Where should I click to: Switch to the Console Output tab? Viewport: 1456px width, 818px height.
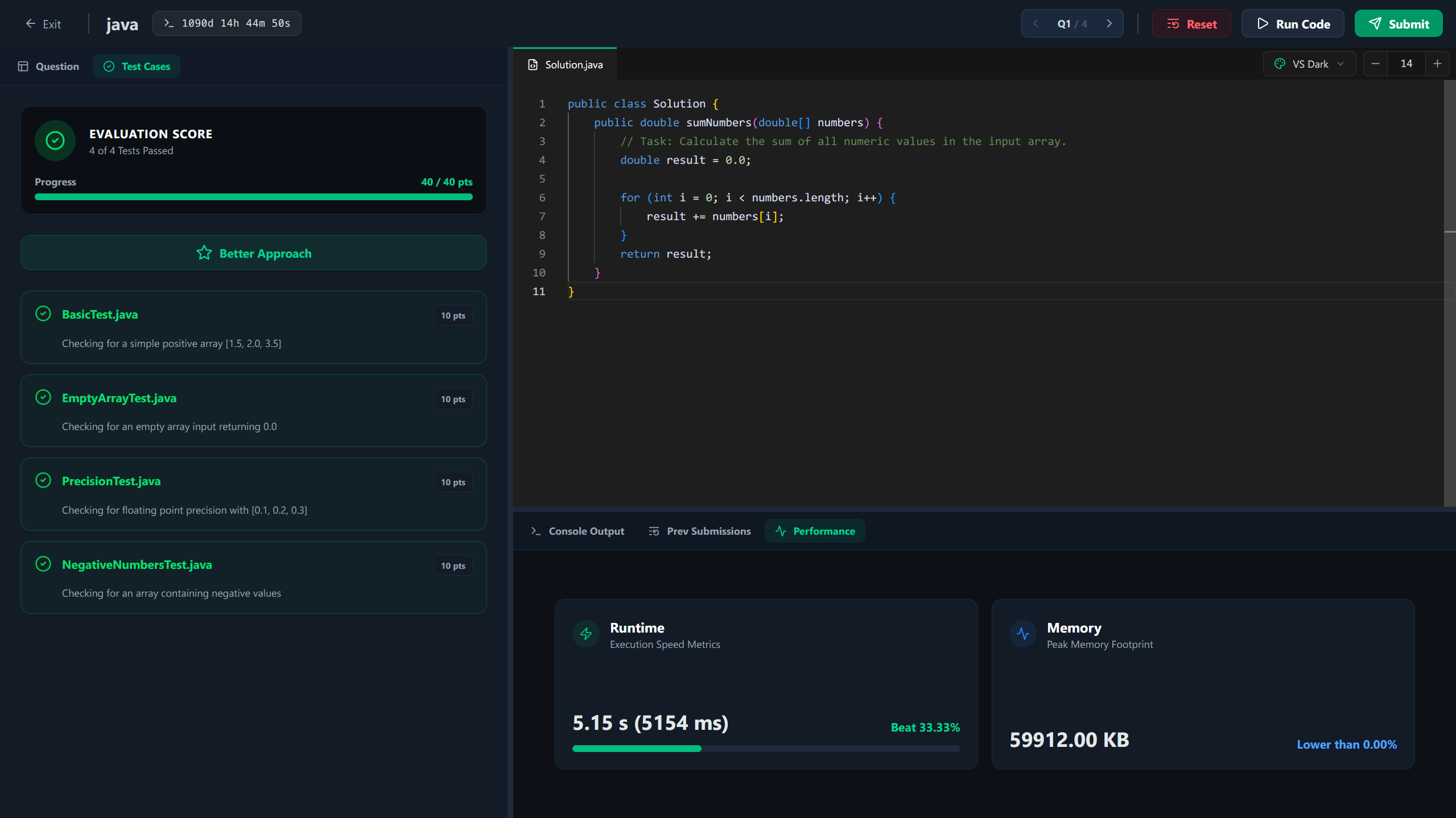578,531
